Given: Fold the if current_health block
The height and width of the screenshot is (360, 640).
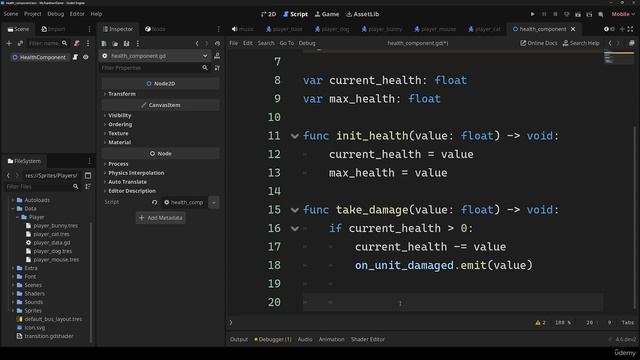Looking at the screenshot, I should pos(295,229).
